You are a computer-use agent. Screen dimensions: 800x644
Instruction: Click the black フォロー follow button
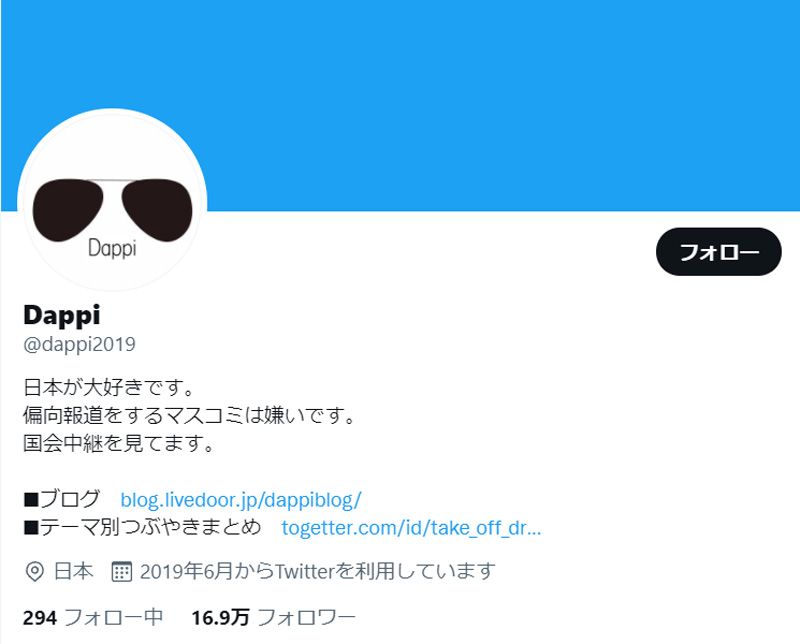(718, 252)
